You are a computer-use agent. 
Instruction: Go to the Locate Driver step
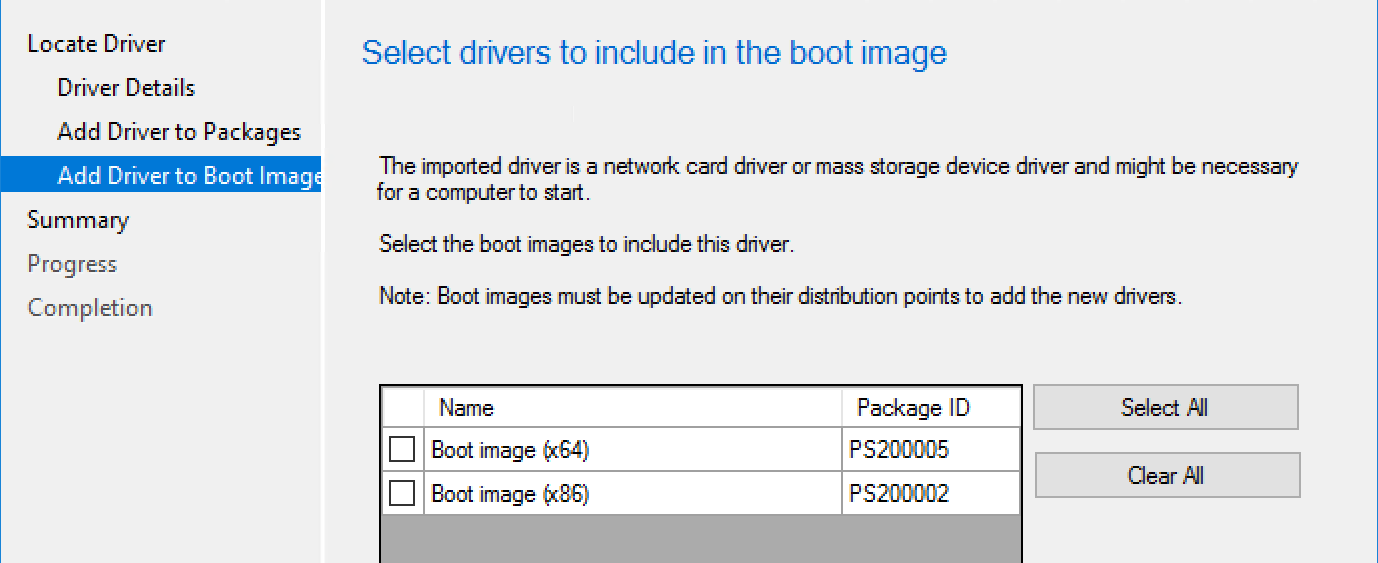(96, 44)
